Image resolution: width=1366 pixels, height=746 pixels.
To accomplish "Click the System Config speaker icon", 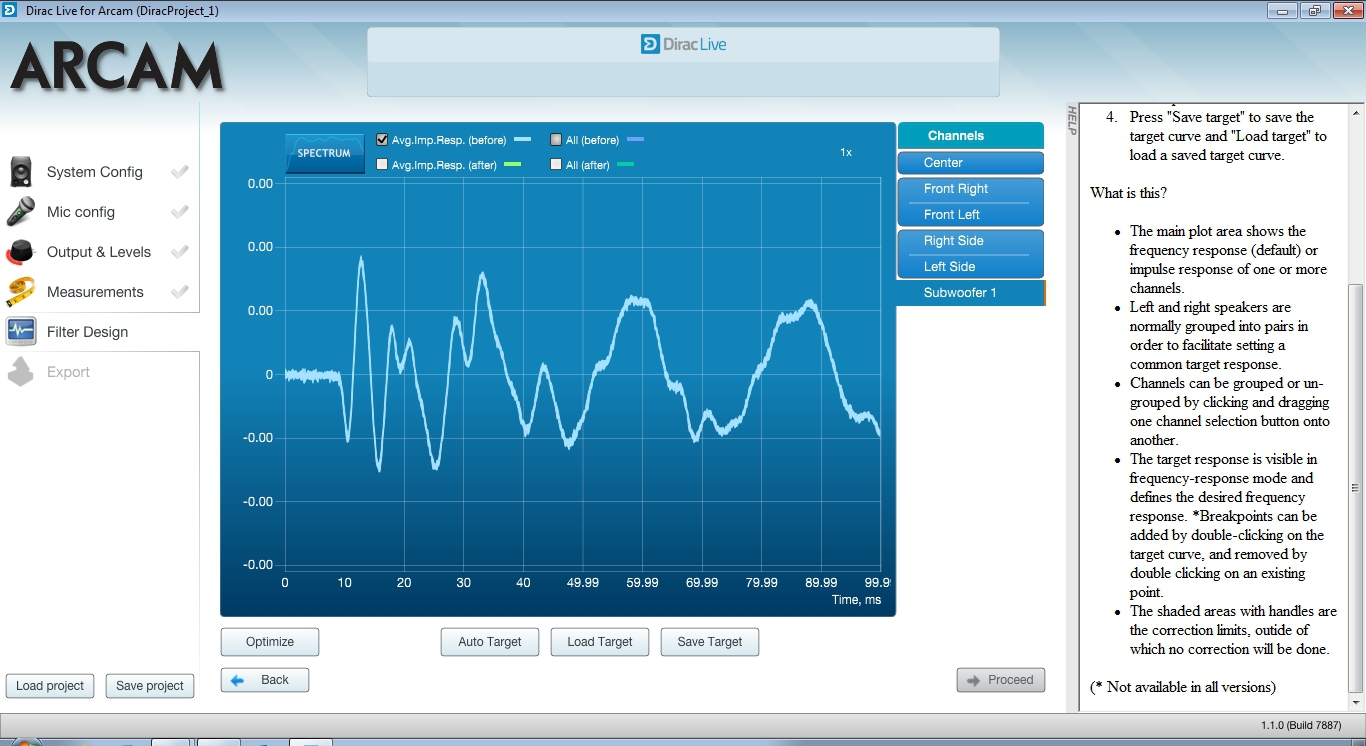I will (x=21, y=172).
